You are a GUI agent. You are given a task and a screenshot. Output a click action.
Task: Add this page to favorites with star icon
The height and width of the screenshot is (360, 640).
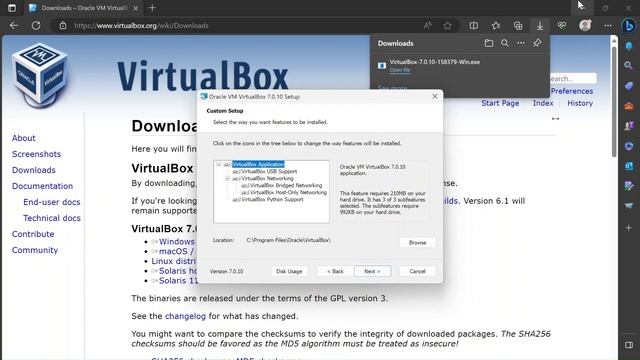[x=447, y=25]
